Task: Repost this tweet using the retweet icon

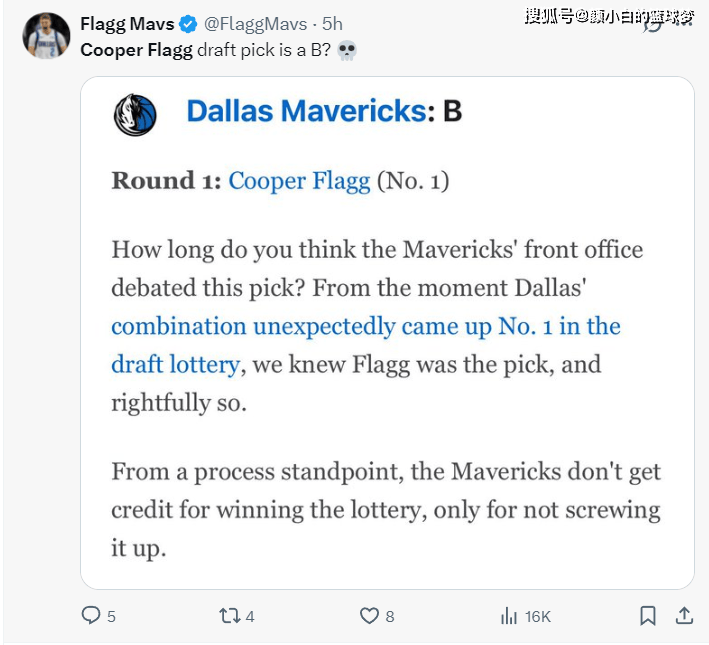Action: click(230, 615)
